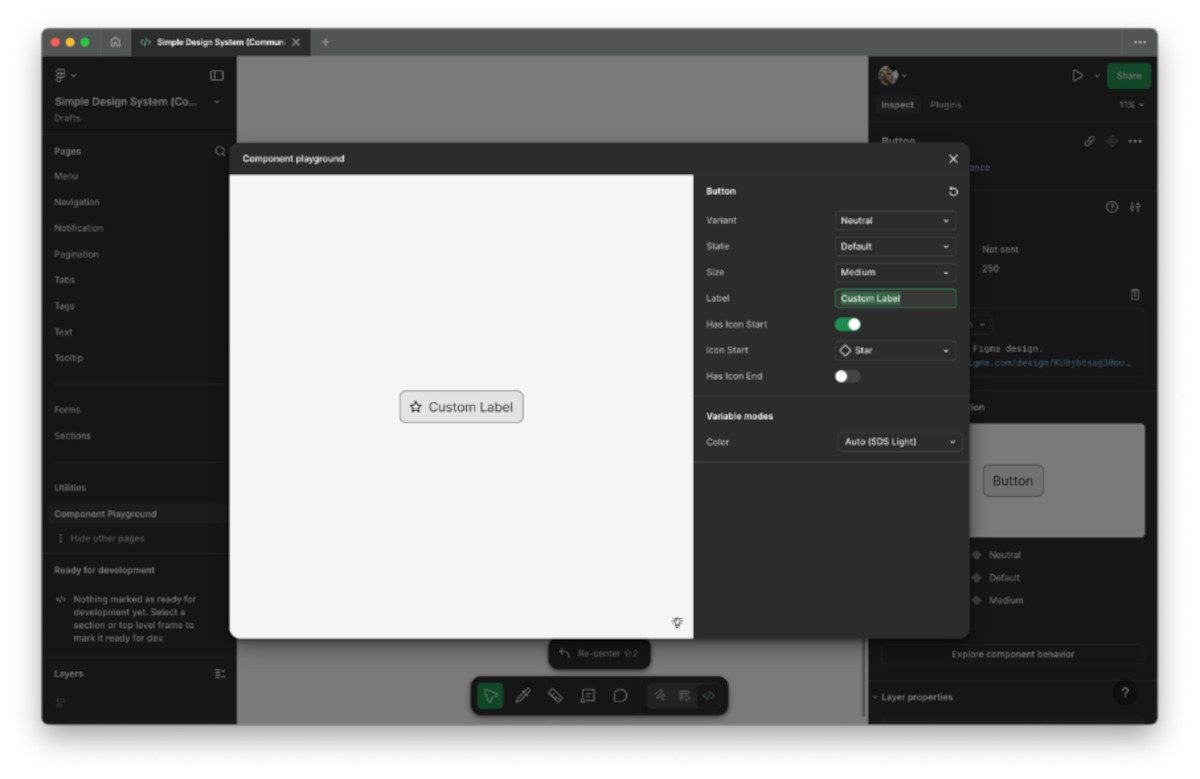Open the Color mode Auto (SDS Light) dropdown
This screenshot has width=1200, height=779.
tap(900, 441)
